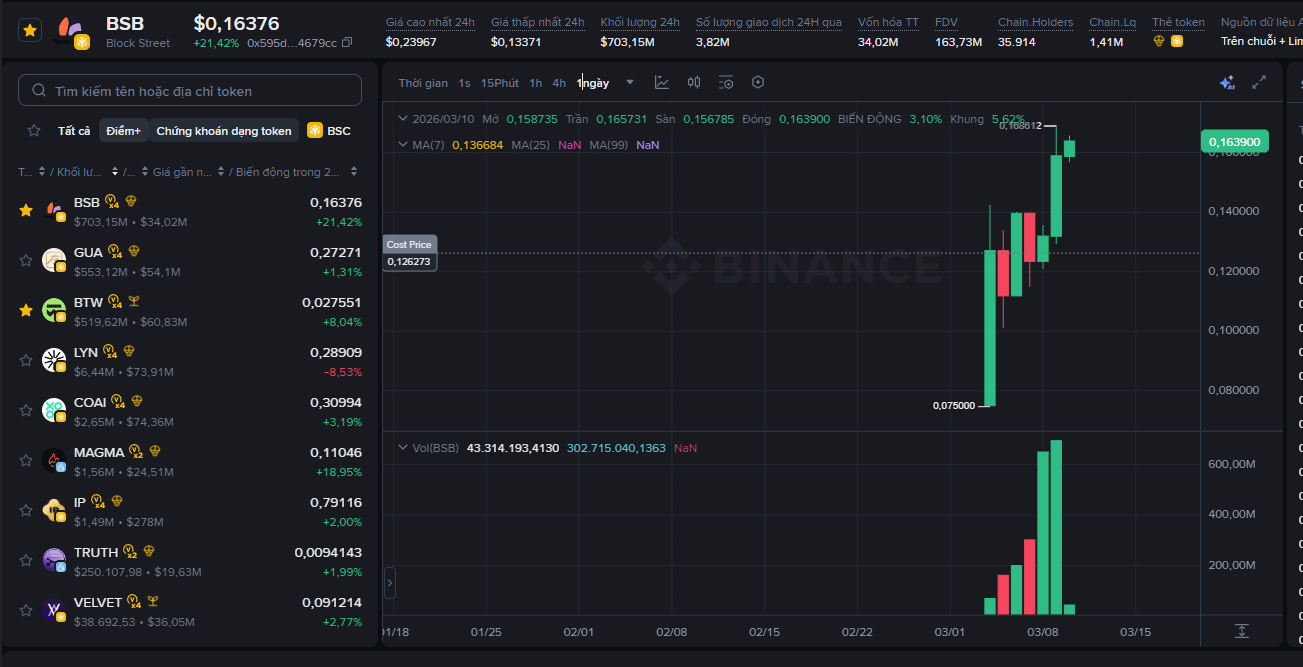1303x667 pixels.
Task: Favorite the MAGMA token star
Action: [x=26, y=460]
